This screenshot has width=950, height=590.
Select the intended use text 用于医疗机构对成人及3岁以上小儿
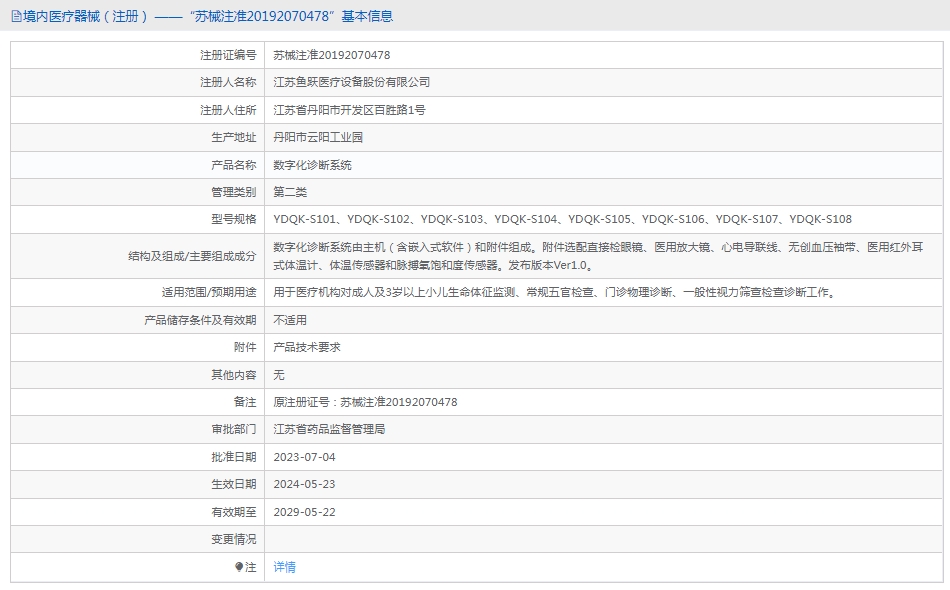pyautogui.click(x=556, y=293)
